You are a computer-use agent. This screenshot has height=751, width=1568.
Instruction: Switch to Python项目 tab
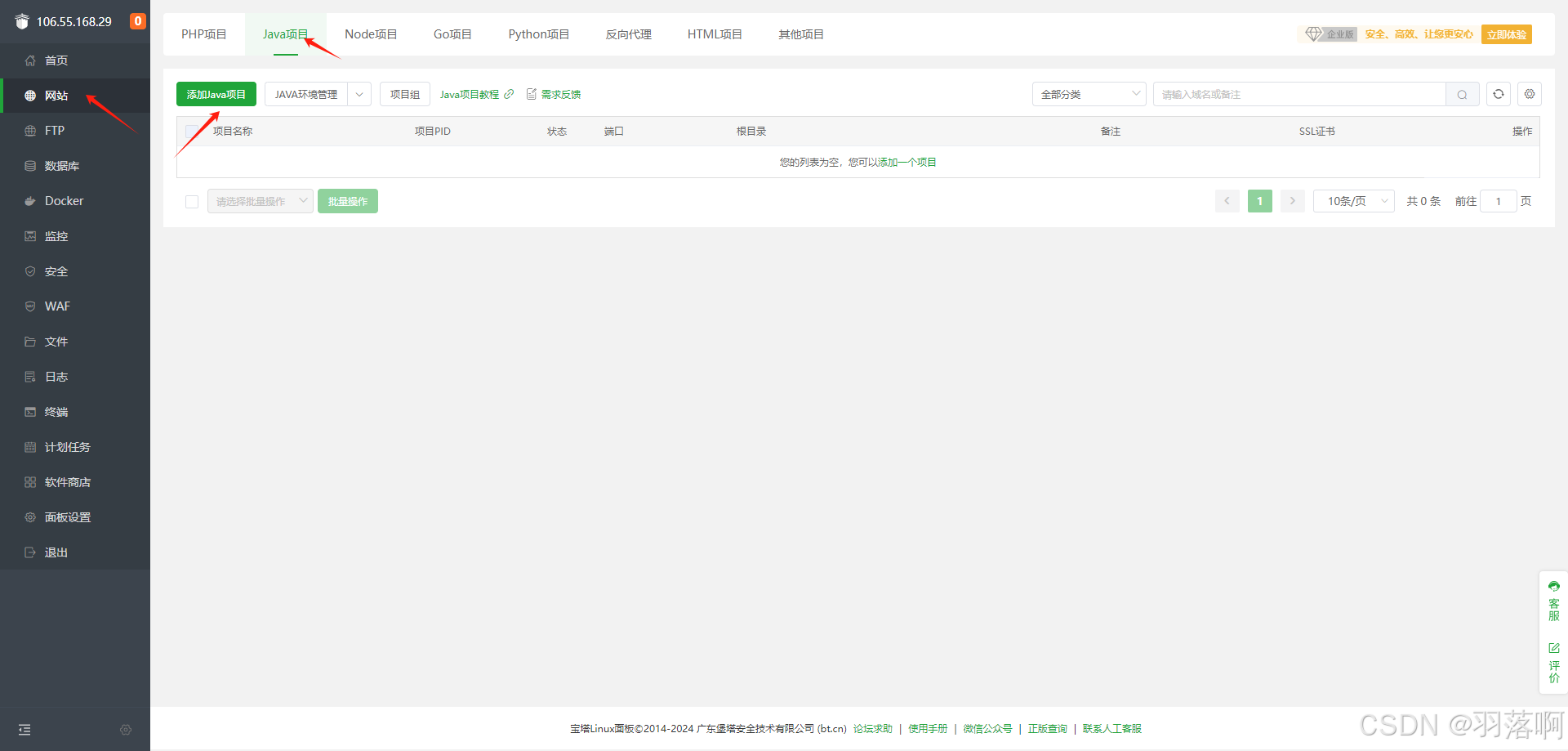click(539, 34)
